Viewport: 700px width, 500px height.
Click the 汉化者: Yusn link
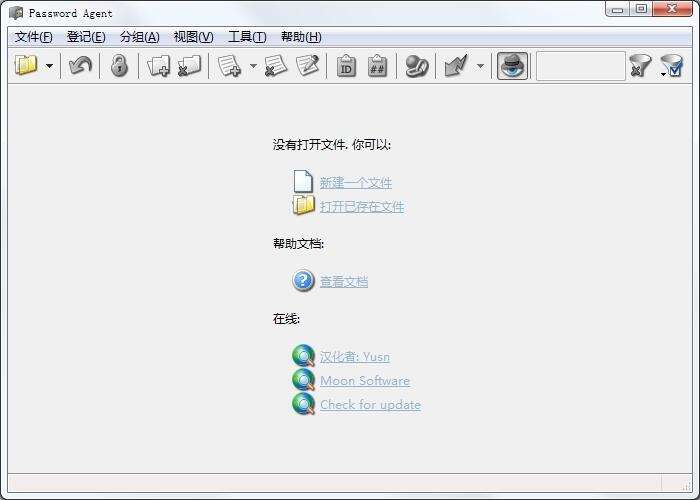[355, 357]
